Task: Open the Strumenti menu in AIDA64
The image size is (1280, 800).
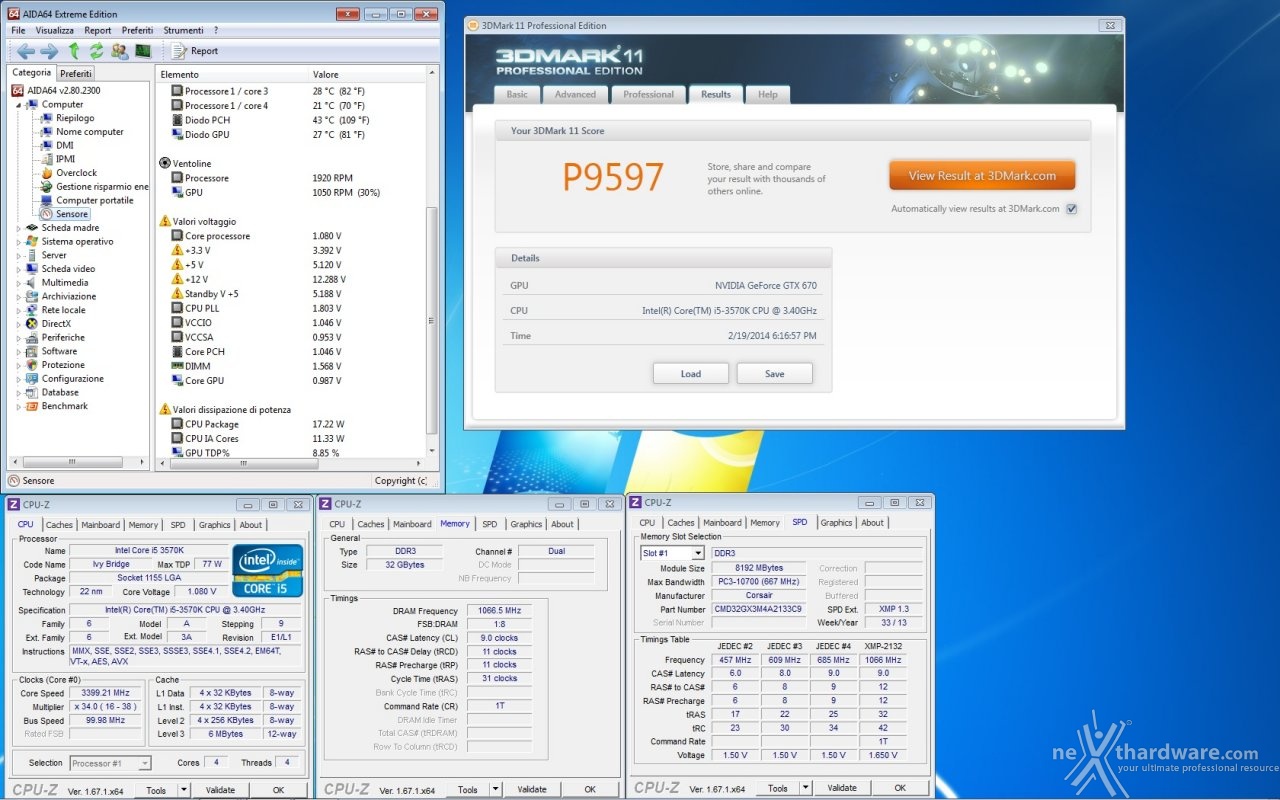Action: pos(184,31)
